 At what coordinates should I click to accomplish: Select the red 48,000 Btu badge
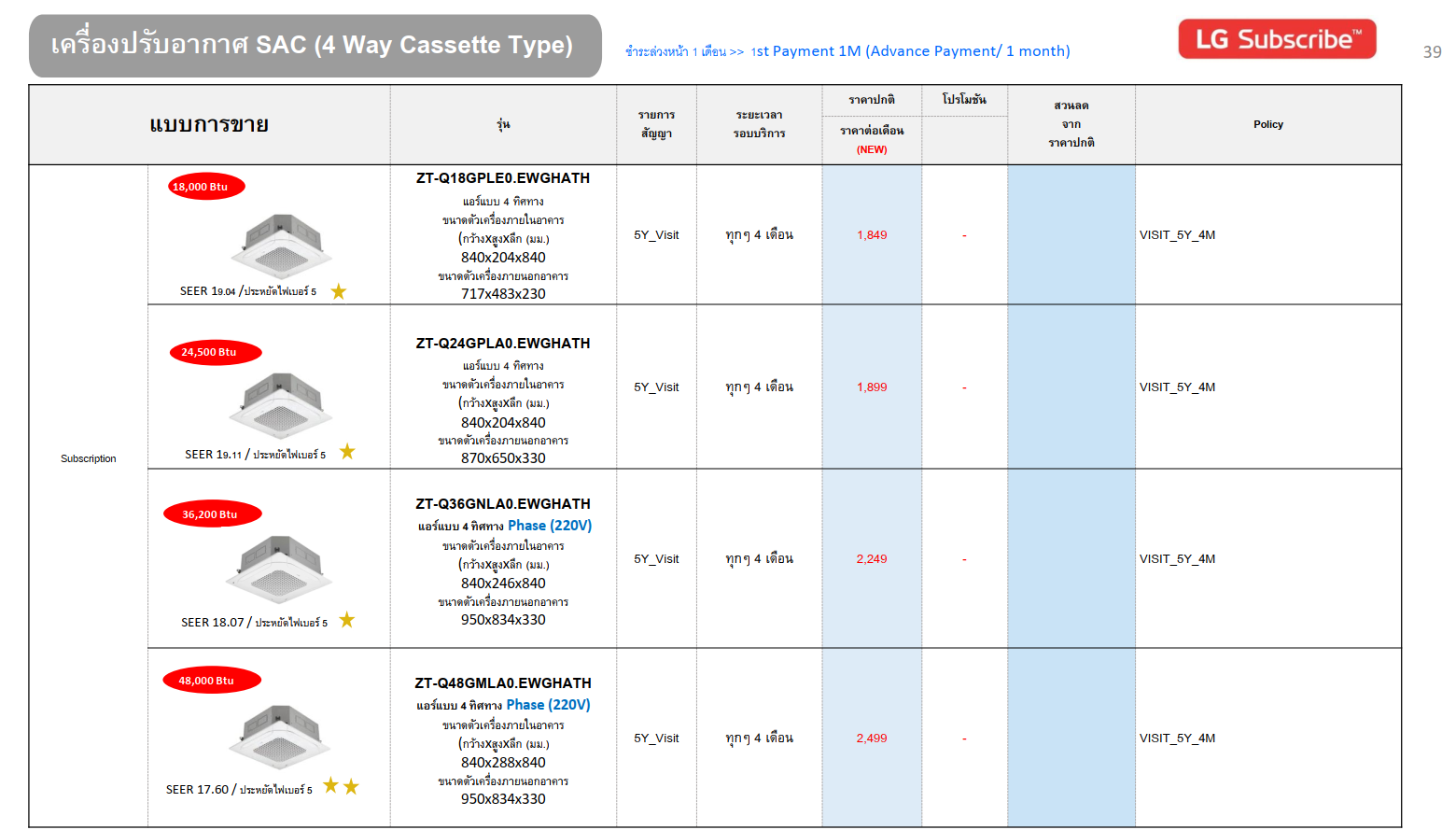point(212,681)
